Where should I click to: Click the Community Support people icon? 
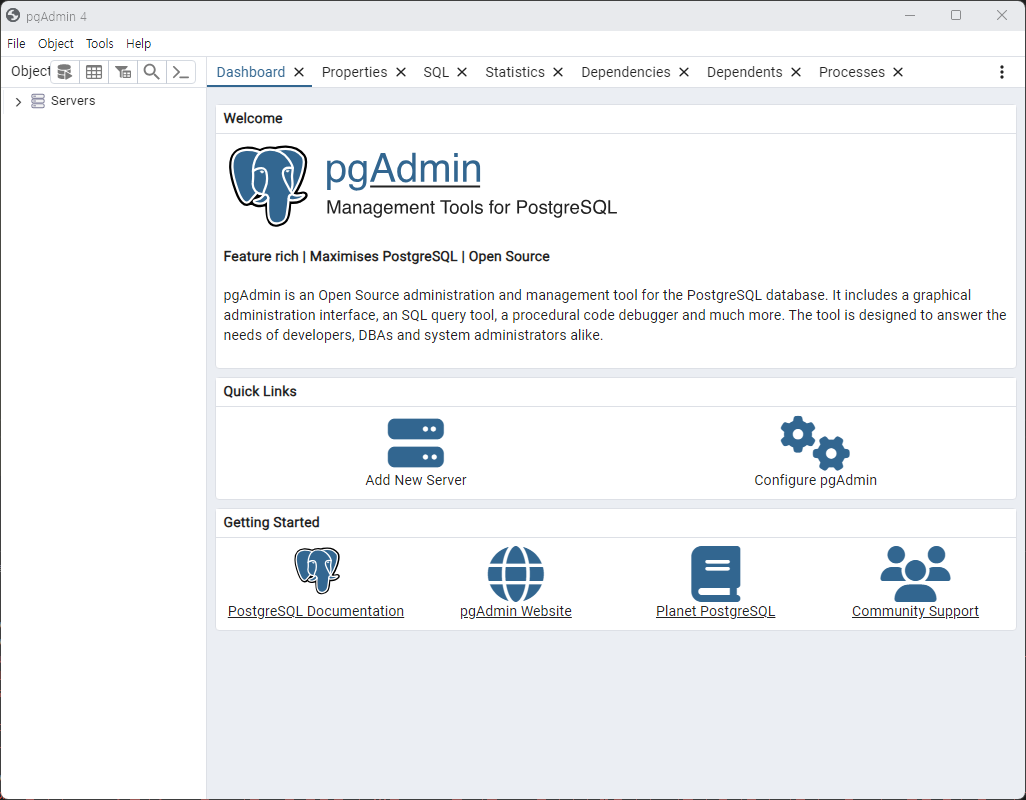[915, 573]
